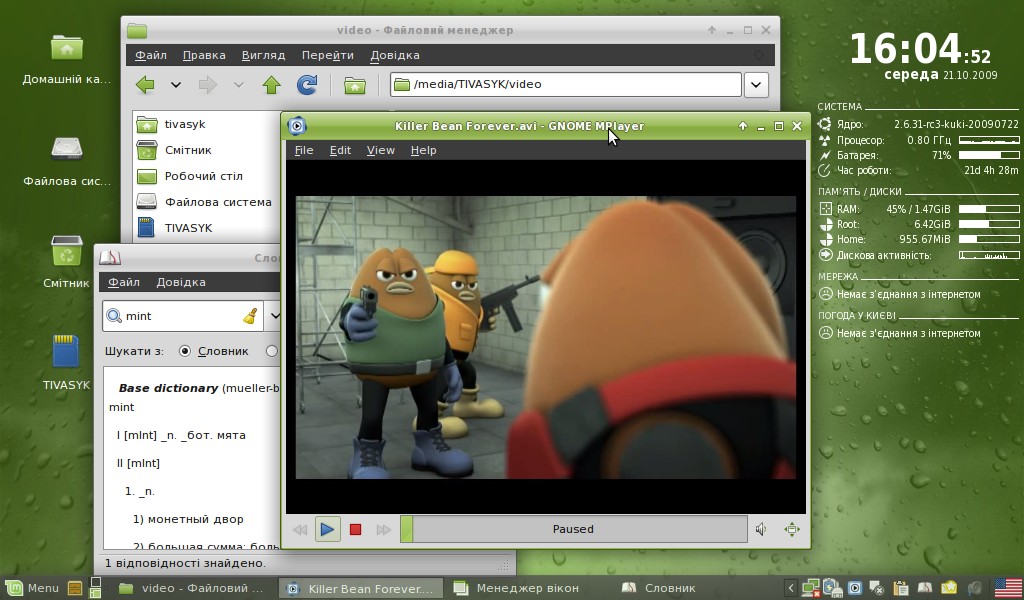Click the Killer Bean video frame

(x=546, y=338)
